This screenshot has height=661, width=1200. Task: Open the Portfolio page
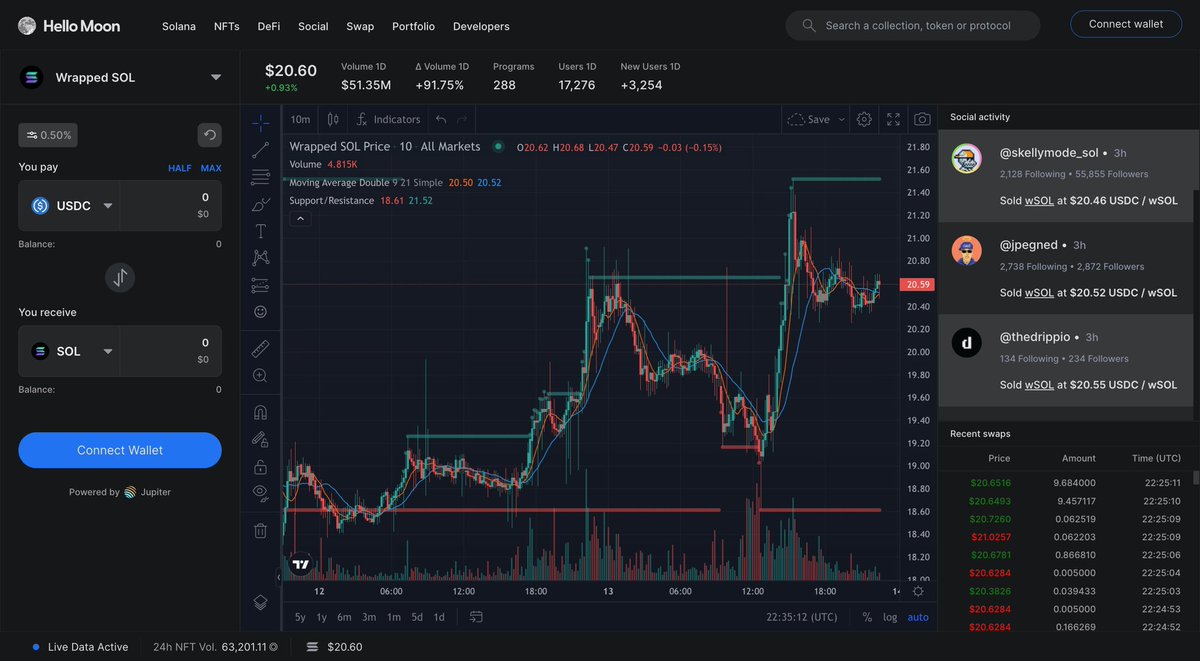click(x=413, y=26)
